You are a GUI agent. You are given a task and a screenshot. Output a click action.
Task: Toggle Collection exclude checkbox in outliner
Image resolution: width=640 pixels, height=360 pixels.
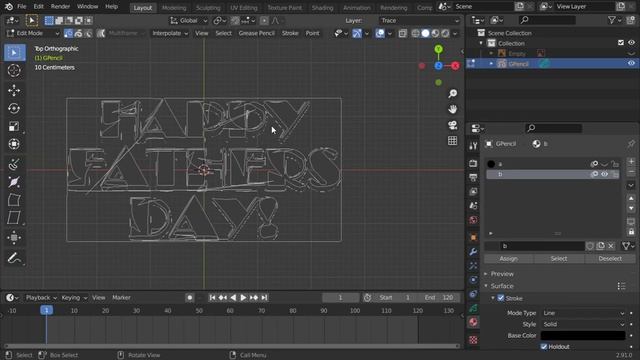pyautogui.click(x=621, y=43)
